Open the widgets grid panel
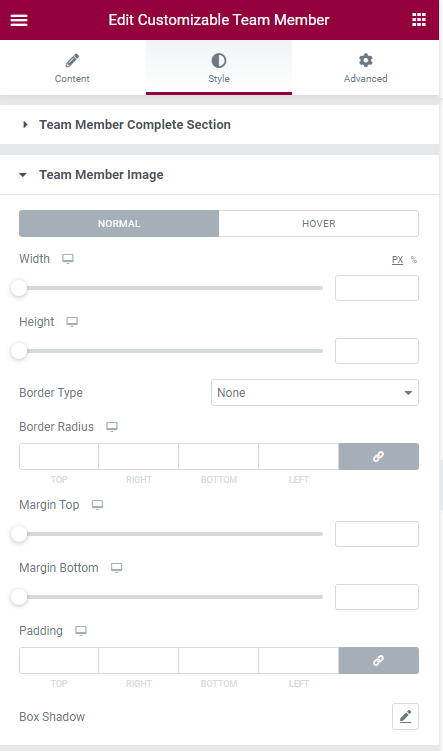Viewport: 443px width, 751px height. tap(419, 20)
